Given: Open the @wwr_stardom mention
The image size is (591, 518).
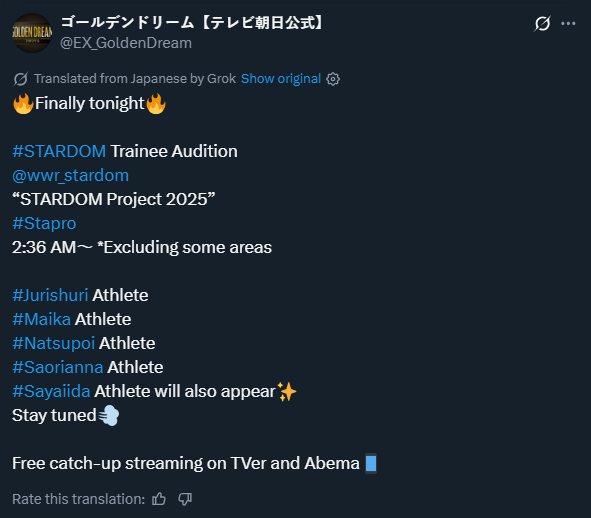Looking at the screenshot, I should pos(70,176).
